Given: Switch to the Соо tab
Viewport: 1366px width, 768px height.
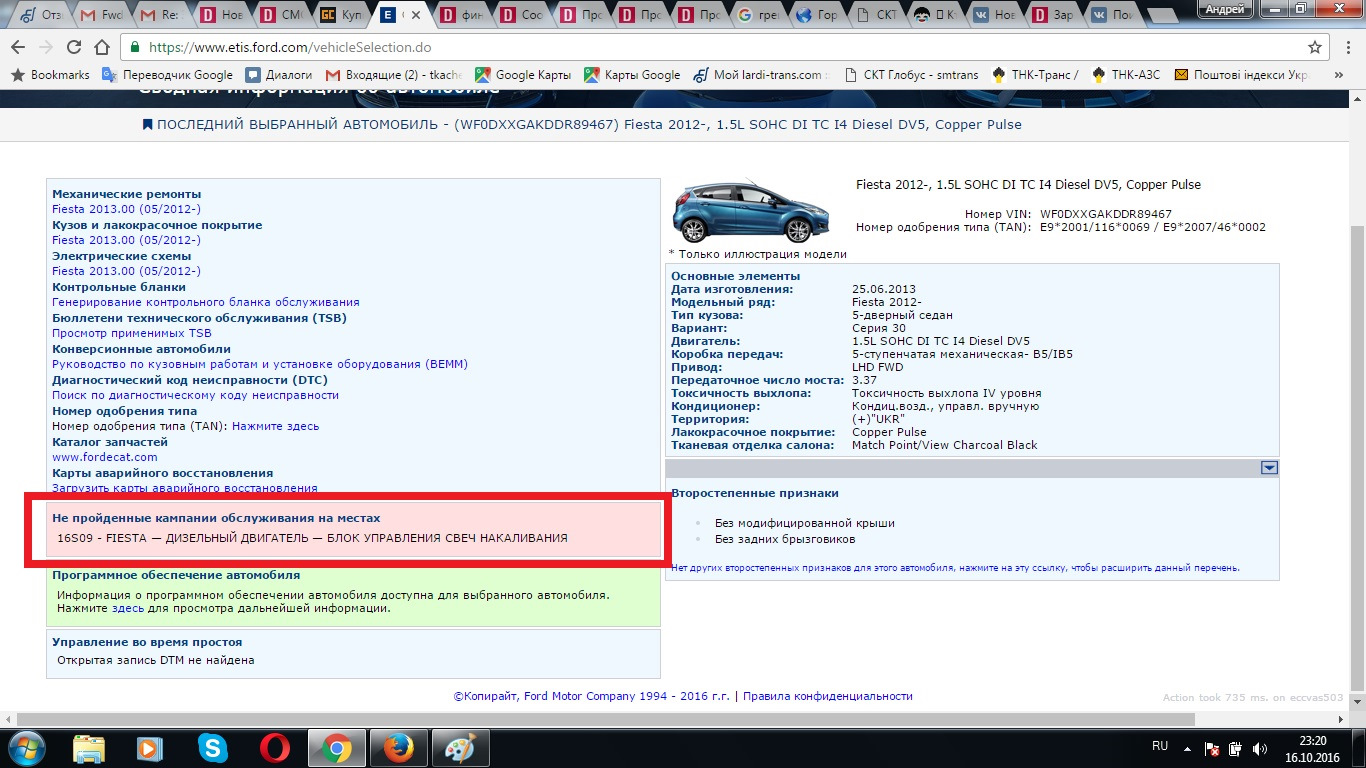Looking at the screenshot, I should (521, 15).
